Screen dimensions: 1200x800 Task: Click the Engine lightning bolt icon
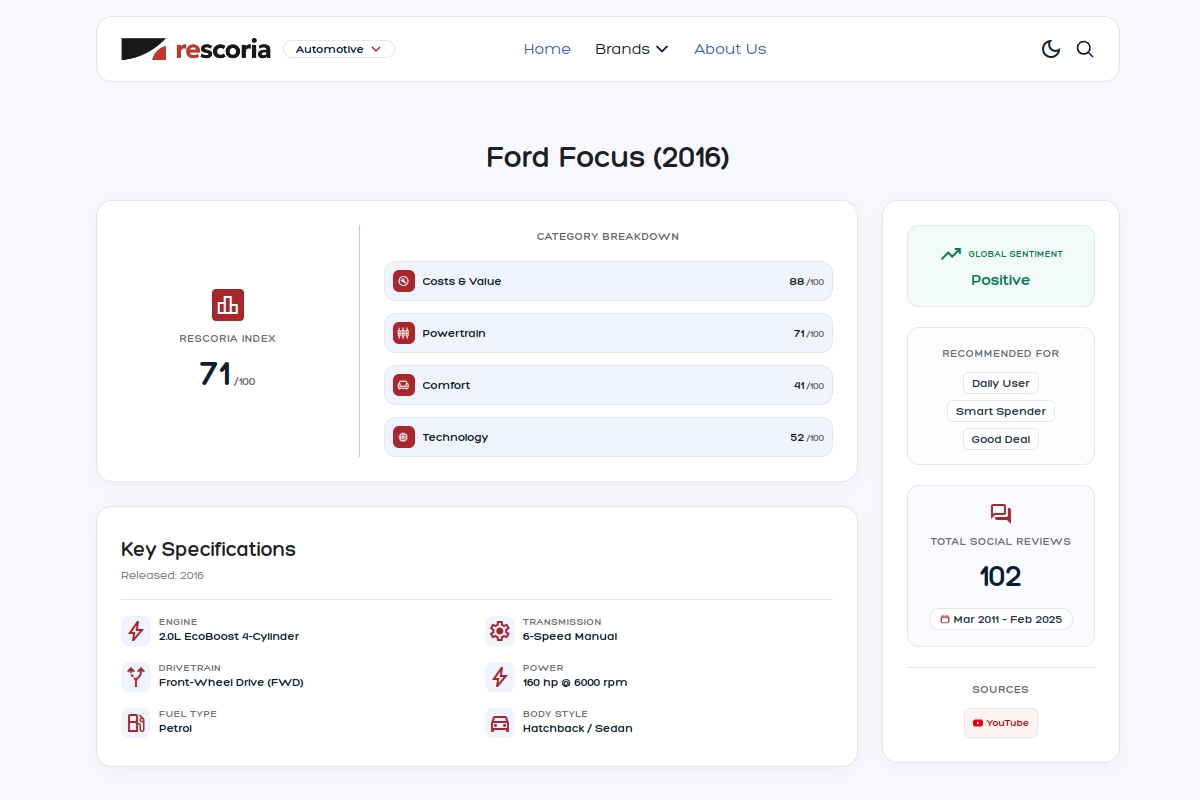point(136,631)
